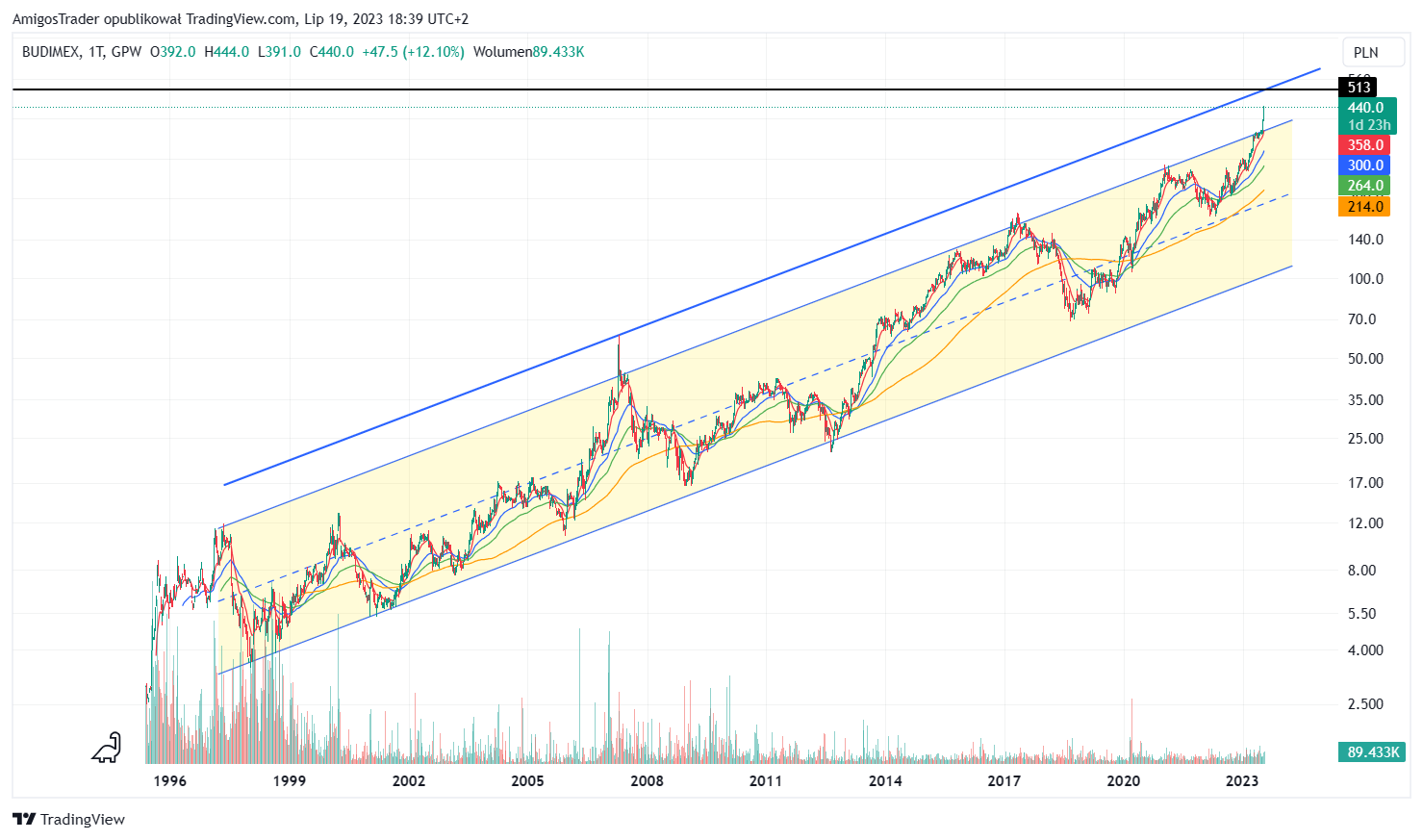Viewport: 1423px width, 840px height.
Task: Click the 2017 label on time axis
Action: (x=1004, y=780)
